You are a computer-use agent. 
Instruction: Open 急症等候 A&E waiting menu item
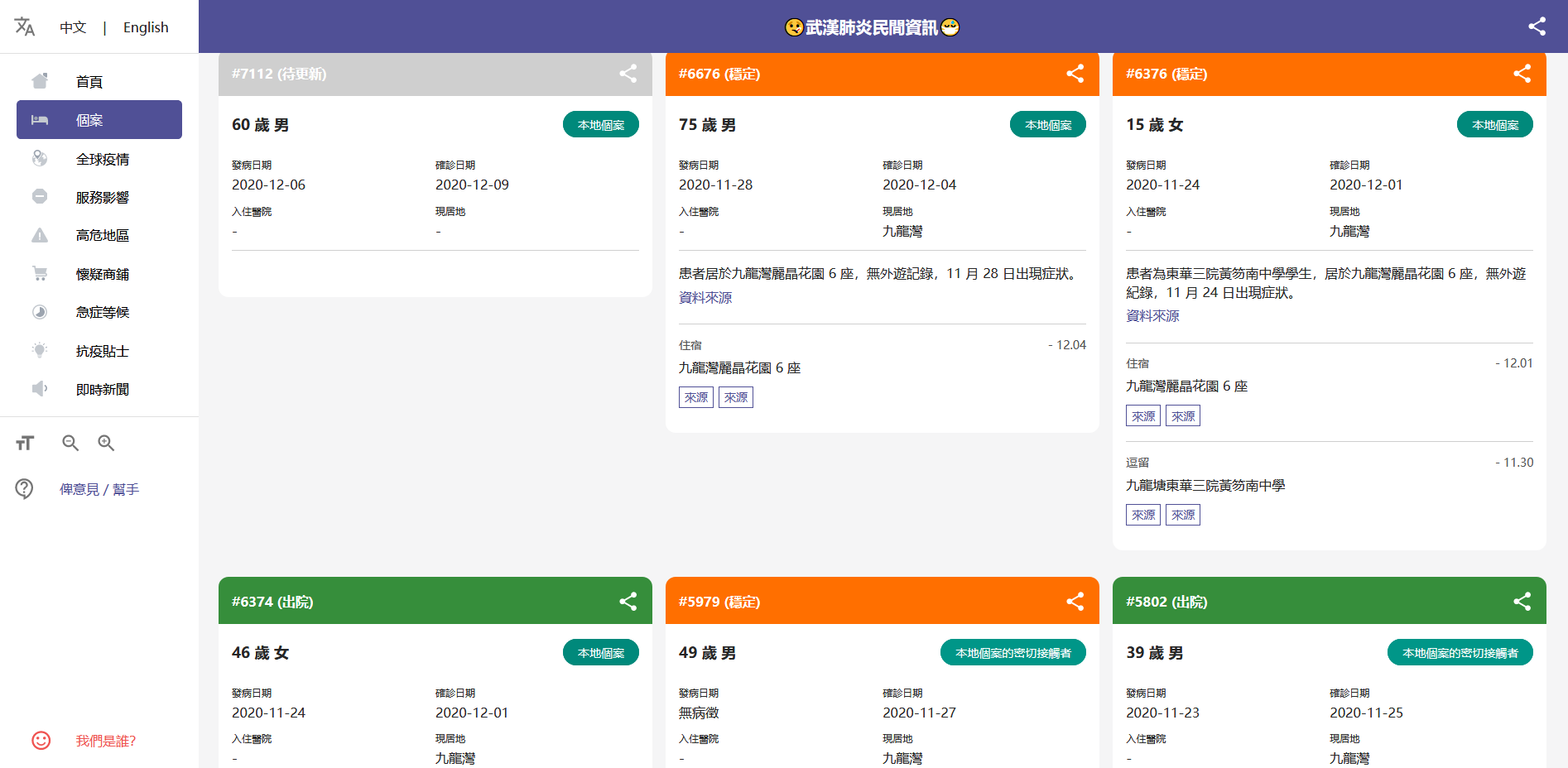(99, 312)
